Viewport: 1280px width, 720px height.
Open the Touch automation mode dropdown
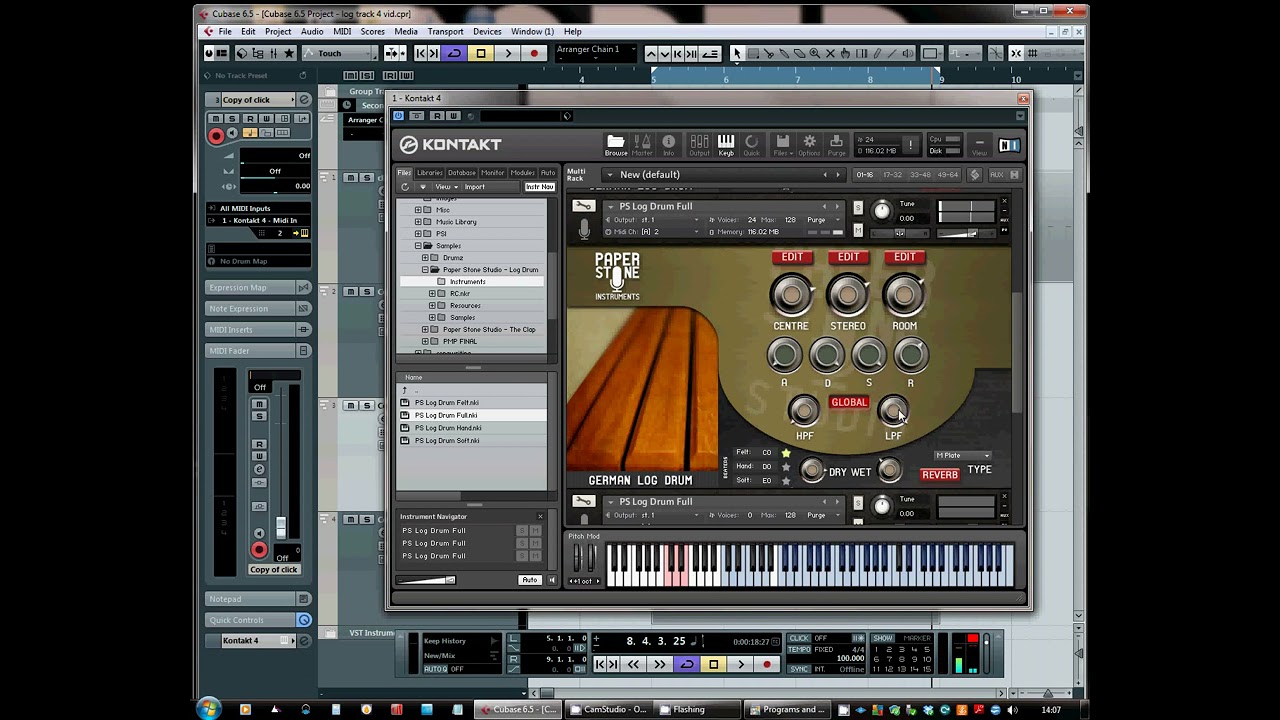point(341,53)
